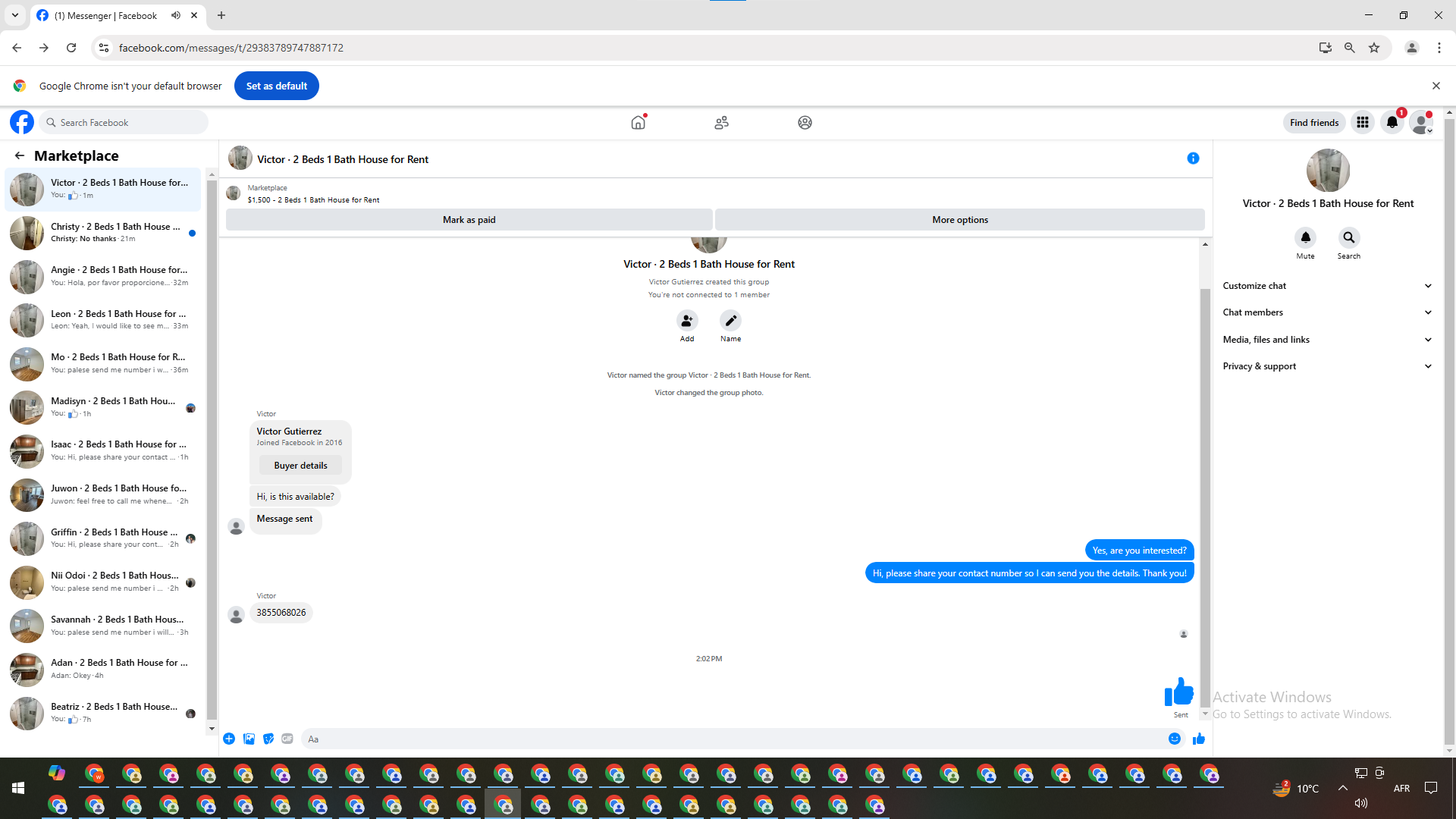This screenshot has width=1456, height=819.
Task: Choose a GIF icon in composer
Action: [287, 739]
